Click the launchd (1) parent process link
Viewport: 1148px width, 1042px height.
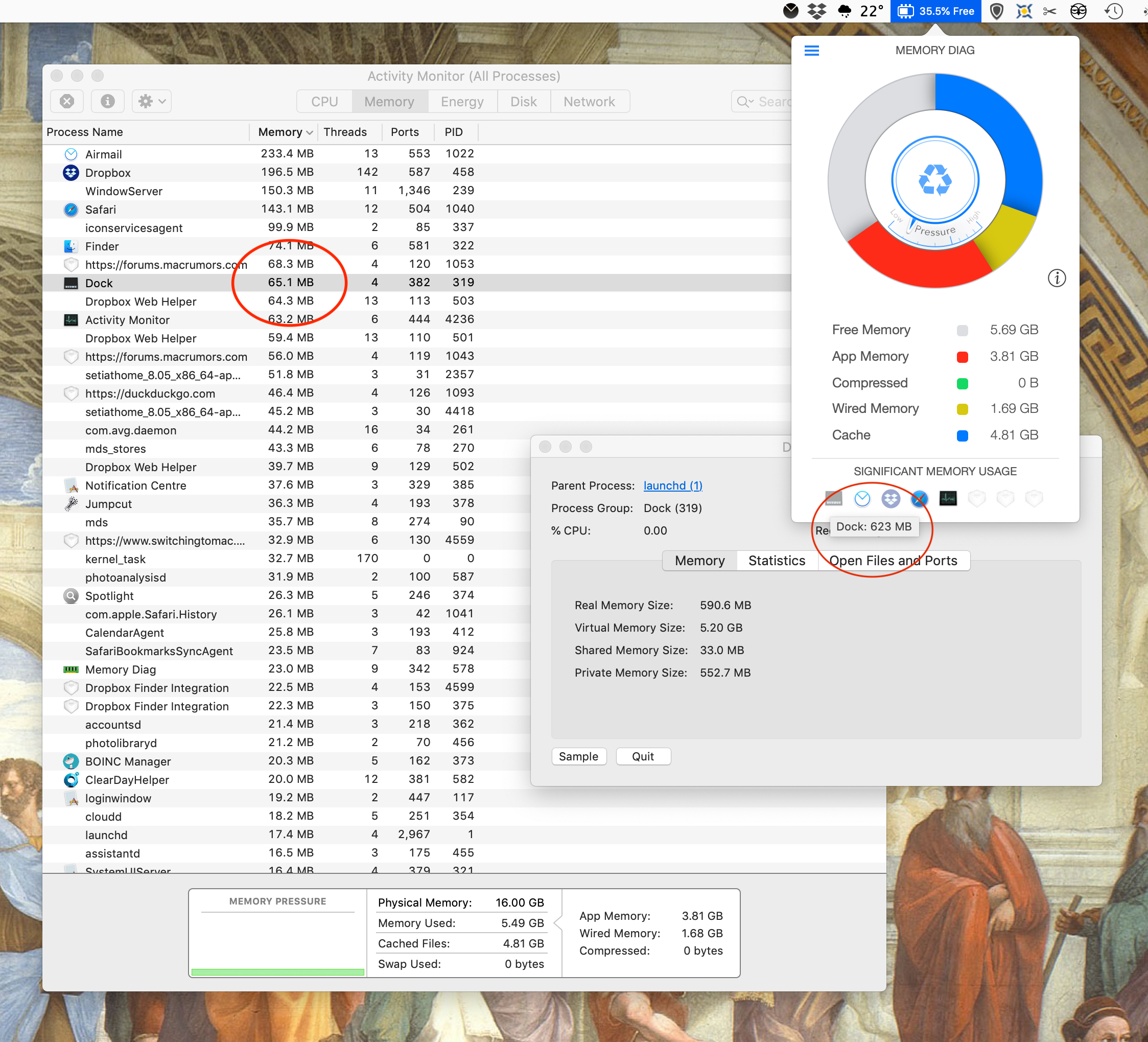(x=672, y=485)
